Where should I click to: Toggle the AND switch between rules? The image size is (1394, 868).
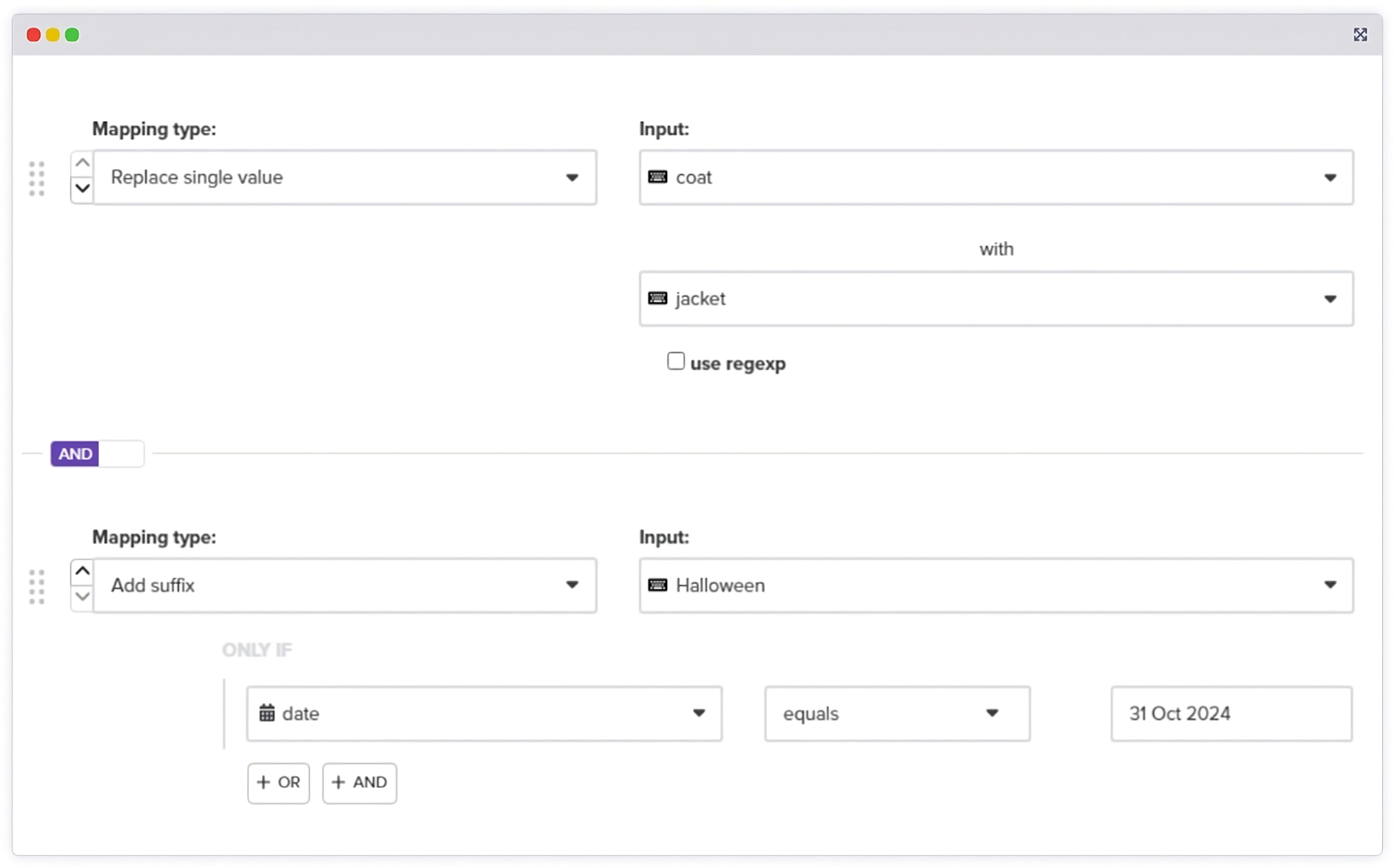[75, 454]
